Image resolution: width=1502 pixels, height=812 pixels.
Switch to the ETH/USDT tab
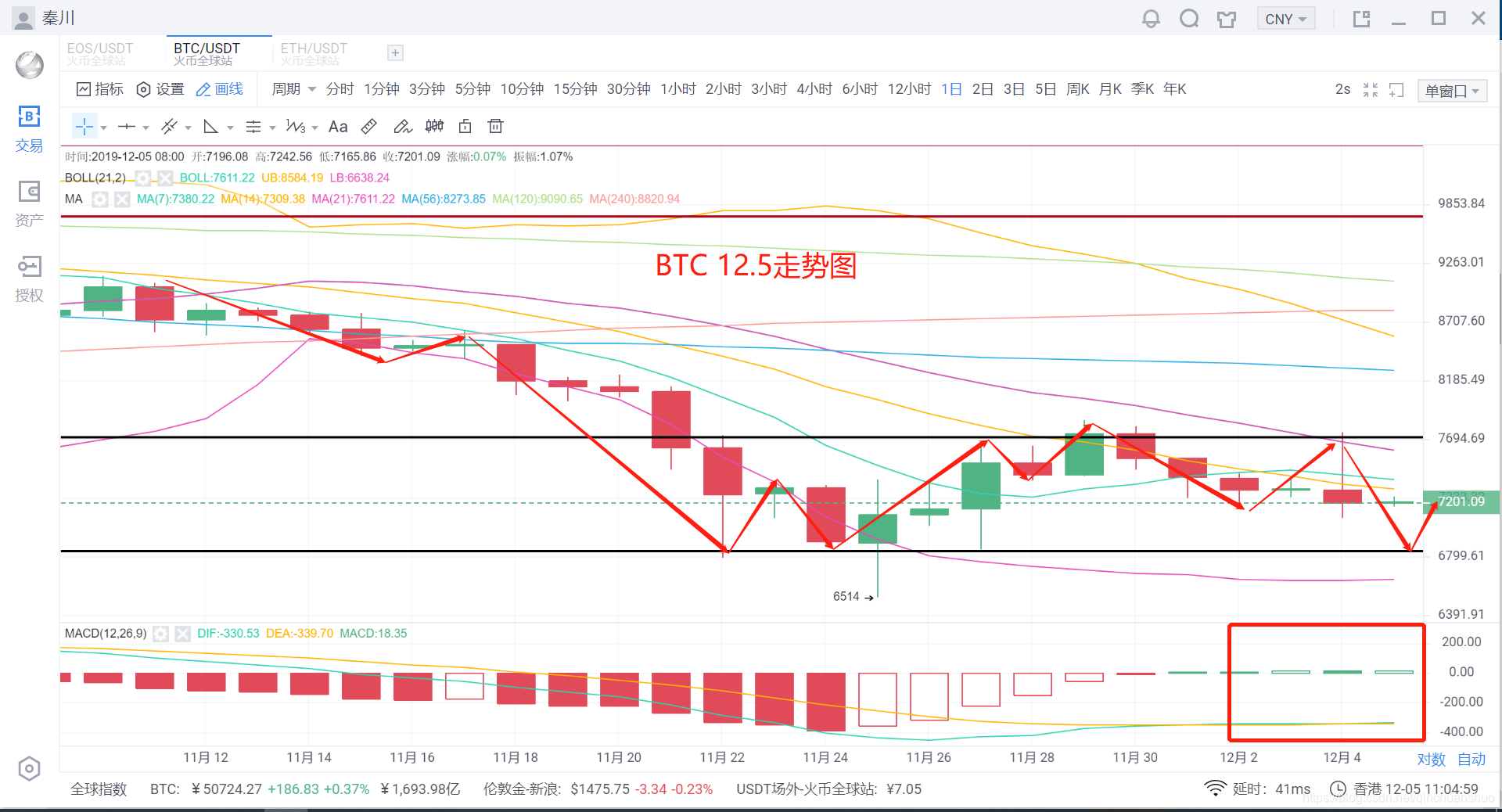pos(314,53)
